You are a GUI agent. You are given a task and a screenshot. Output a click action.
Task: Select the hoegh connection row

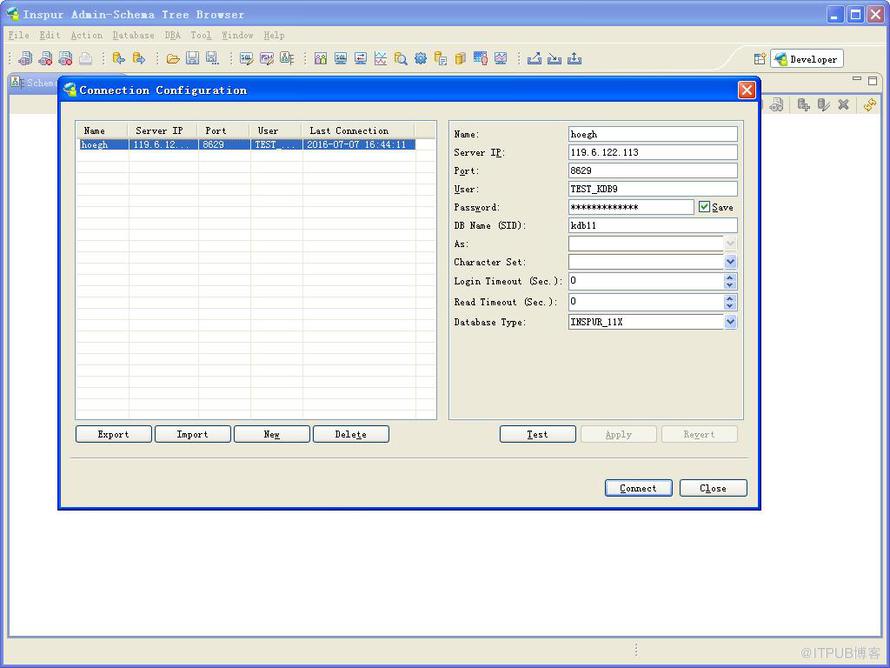point(247,145)
